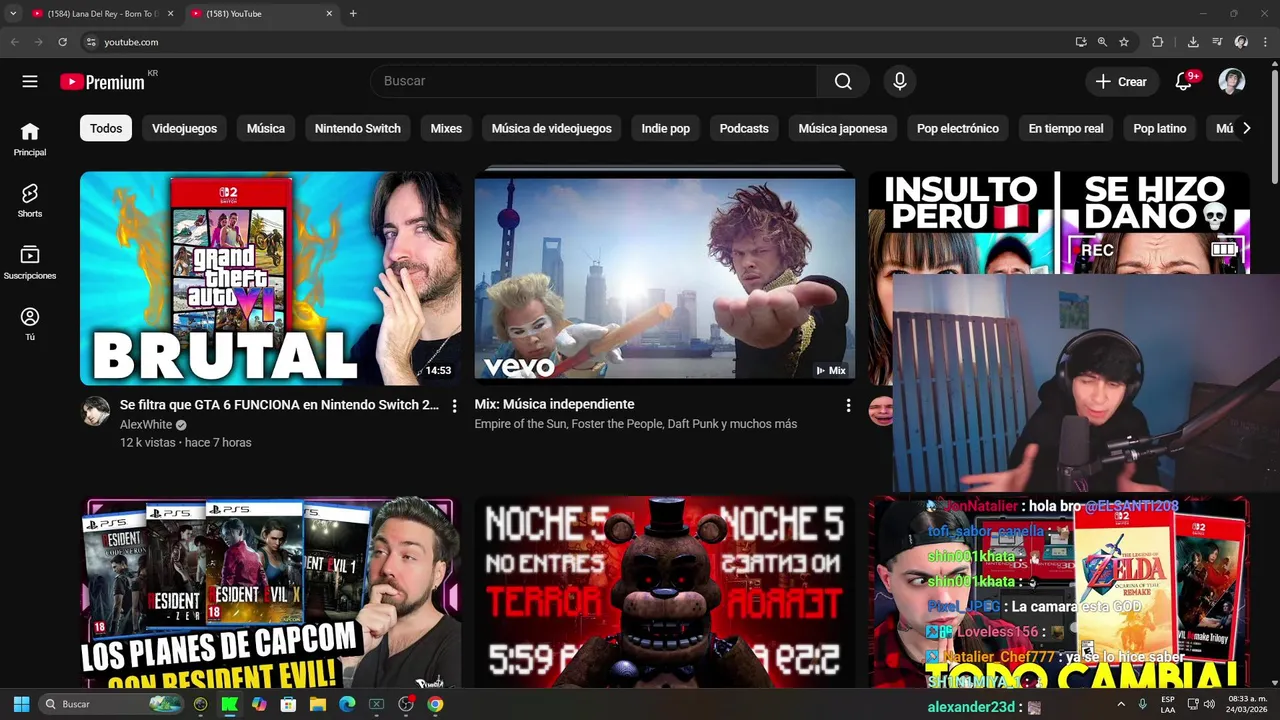Play the BRUTAL GTA VI thumbnail
1280x720 pixels.
click(x=270, y=278)
